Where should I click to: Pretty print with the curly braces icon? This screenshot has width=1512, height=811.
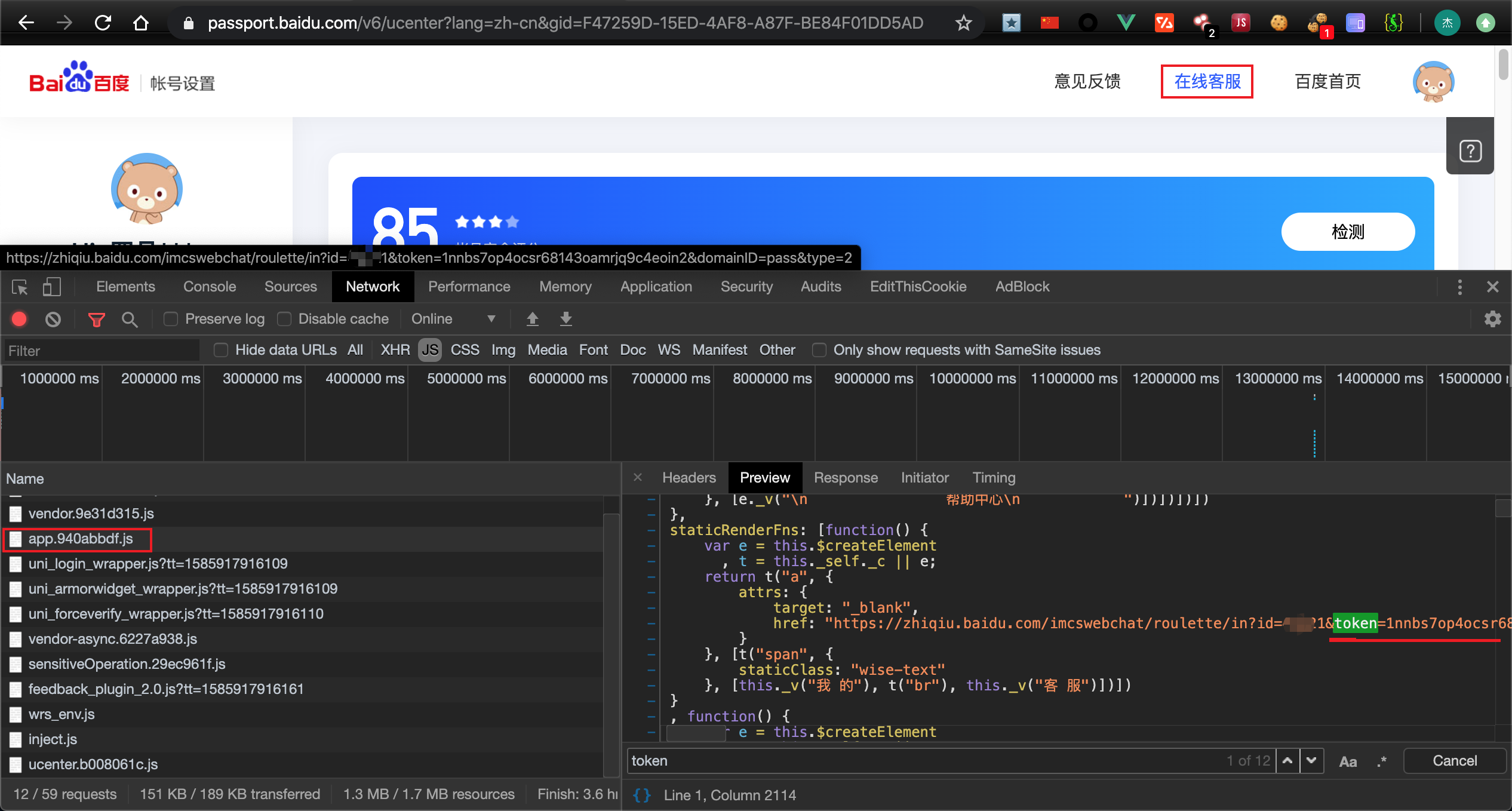coord(641,795)
